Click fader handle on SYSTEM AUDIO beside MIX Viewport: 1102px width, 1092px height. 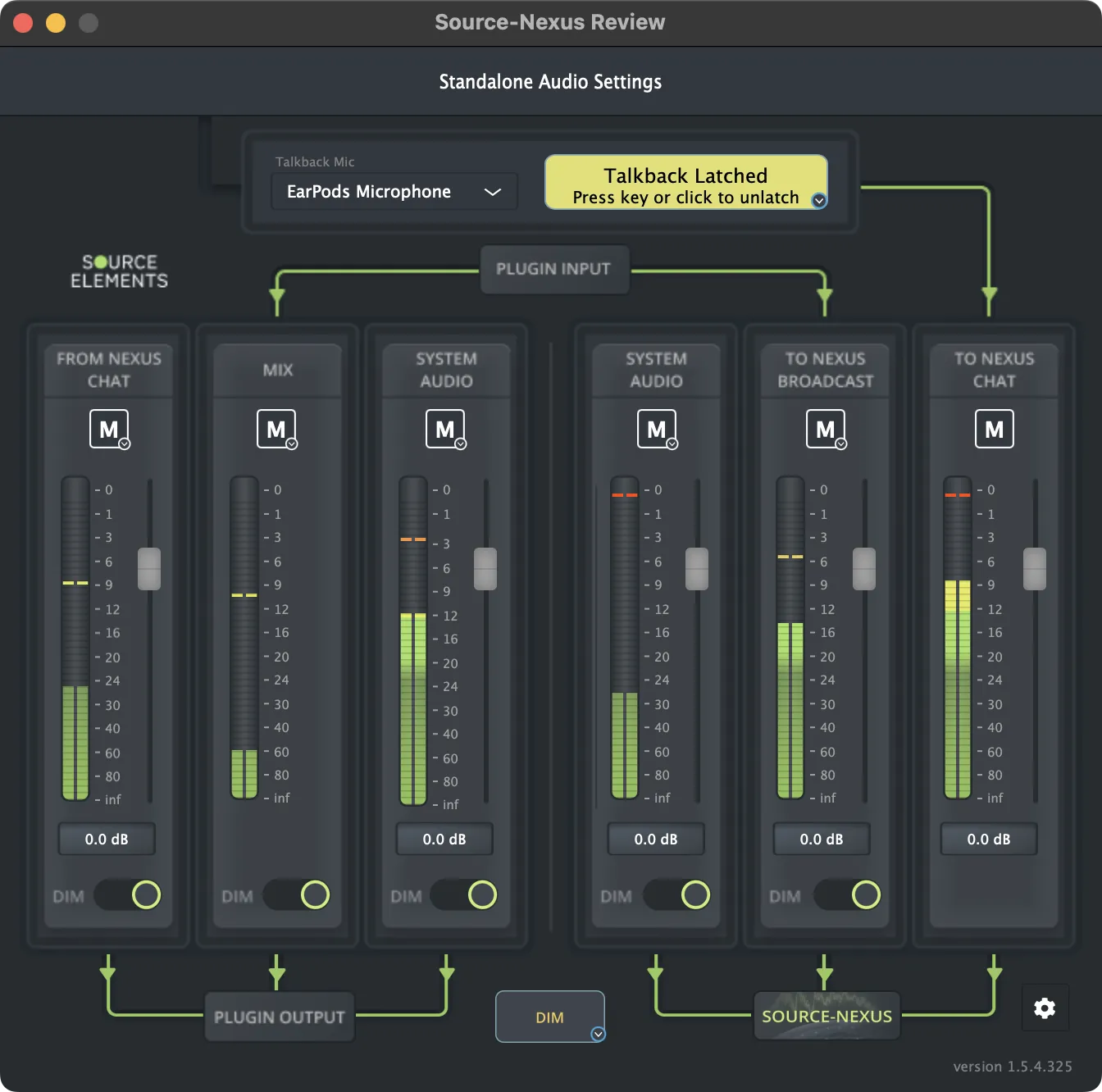(485, 569)
